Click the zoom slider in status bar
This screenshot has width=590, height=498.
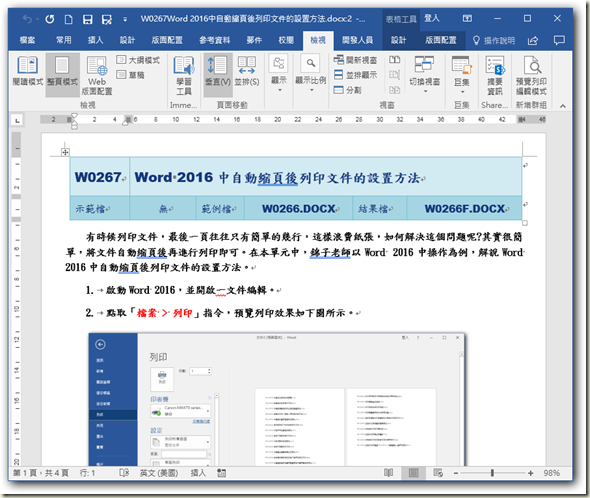pos(492,473)
